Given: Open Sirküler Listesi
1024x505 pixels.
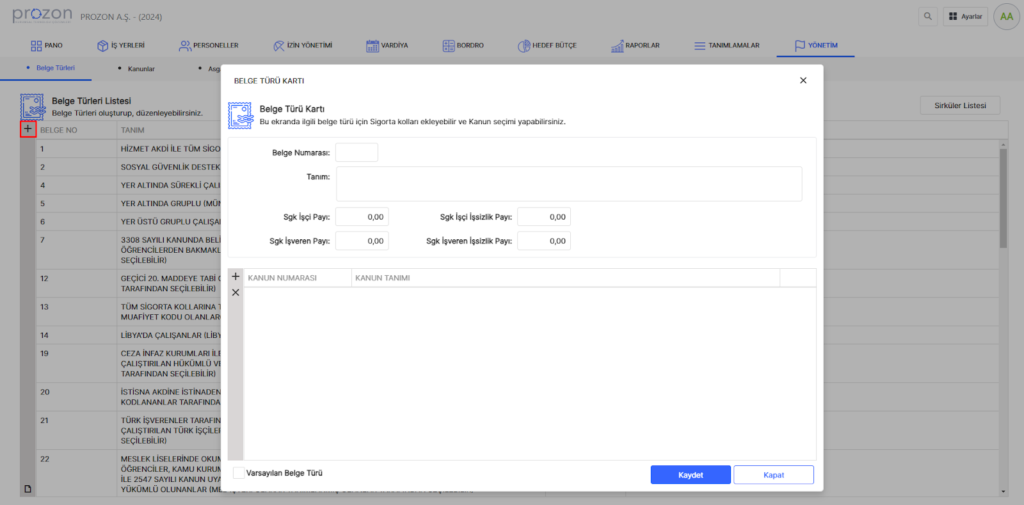Looking at the screenshot, I should point(959,105).
